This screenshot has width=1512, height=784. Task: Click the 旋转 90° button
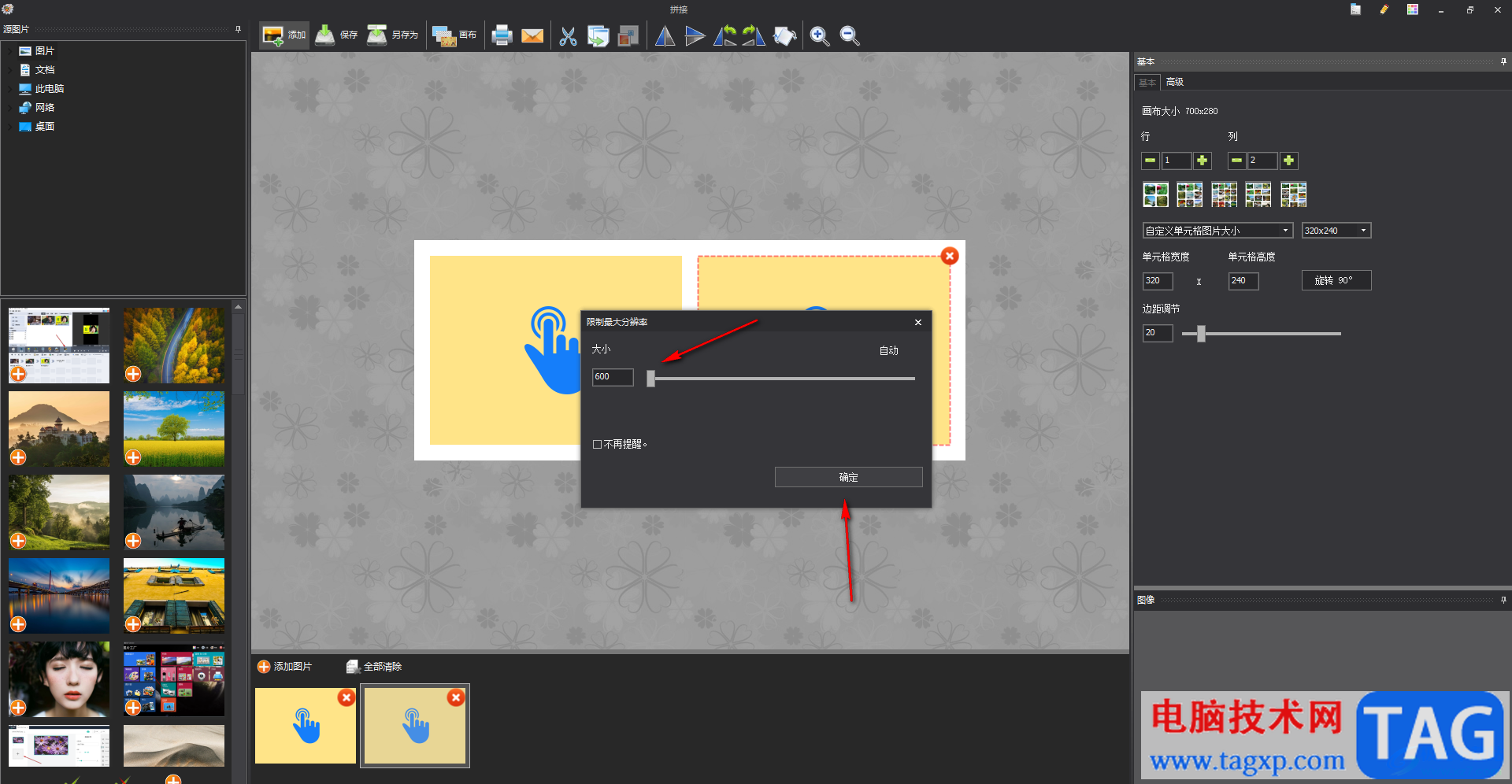[x=1336, y=280]
